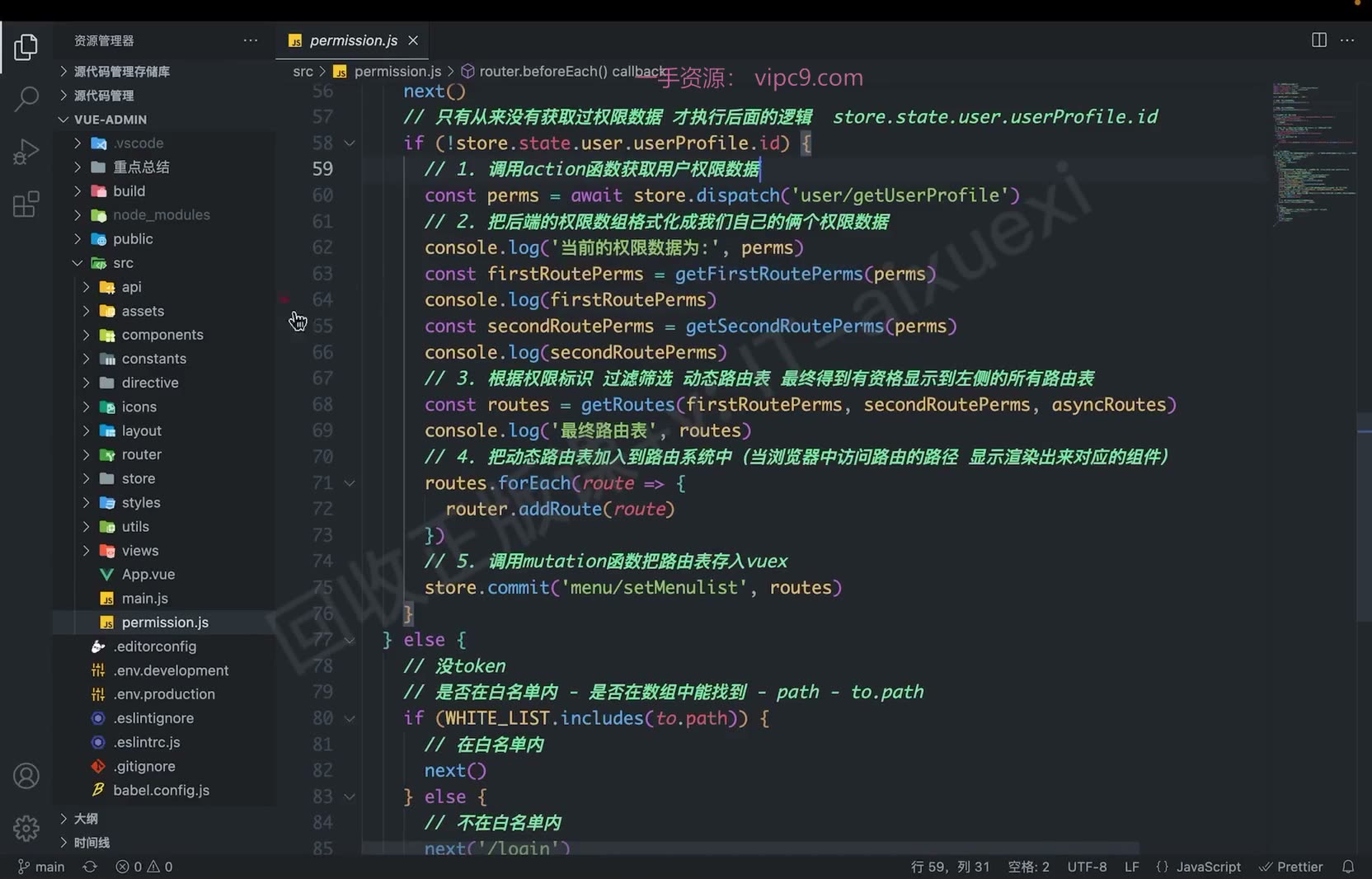The width and height of the screenshot is (1372, 879).
Task: Click errors and warnings count in status bar
Action: (x=144, y=867)
